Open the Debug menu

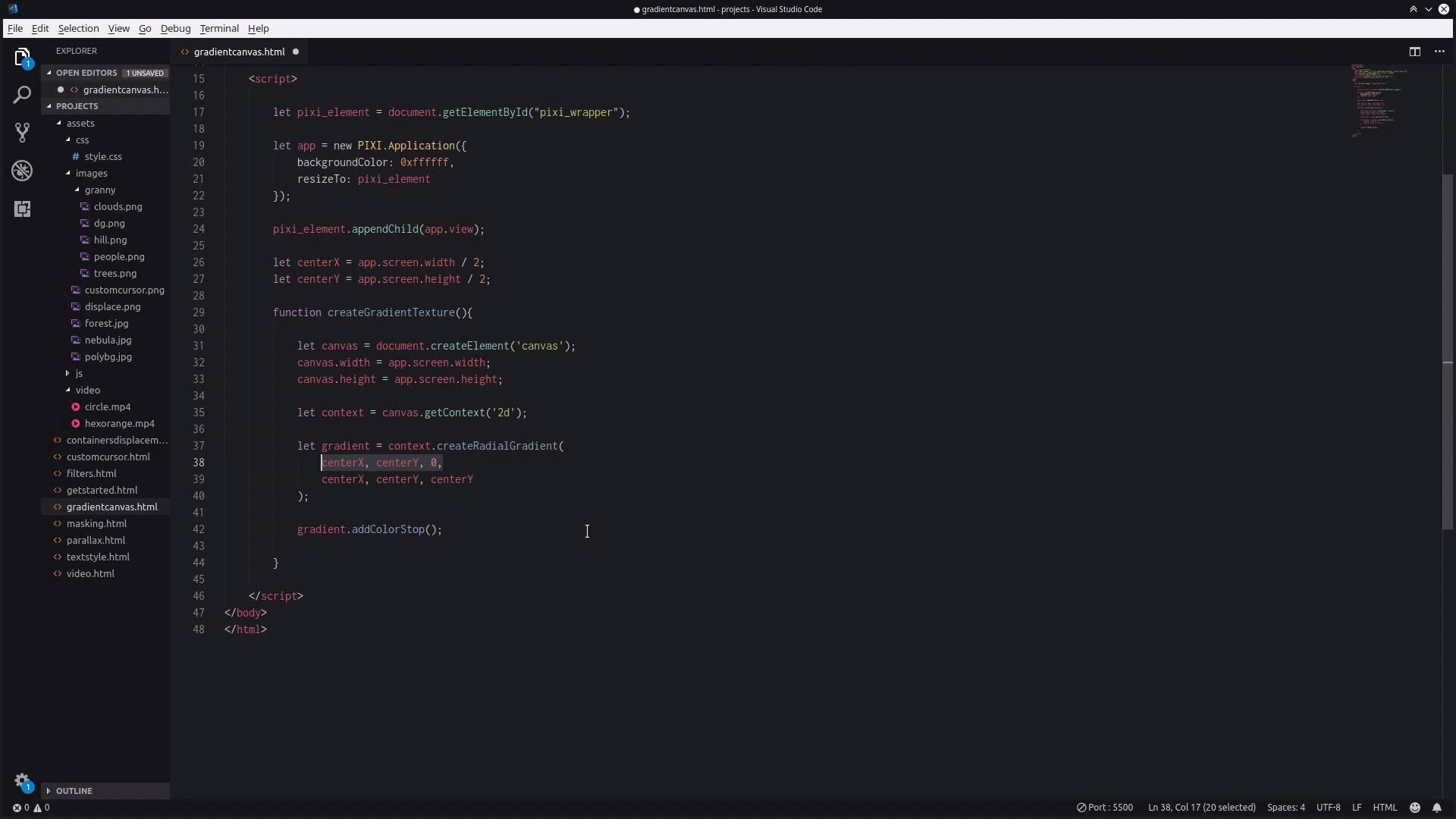175,28
